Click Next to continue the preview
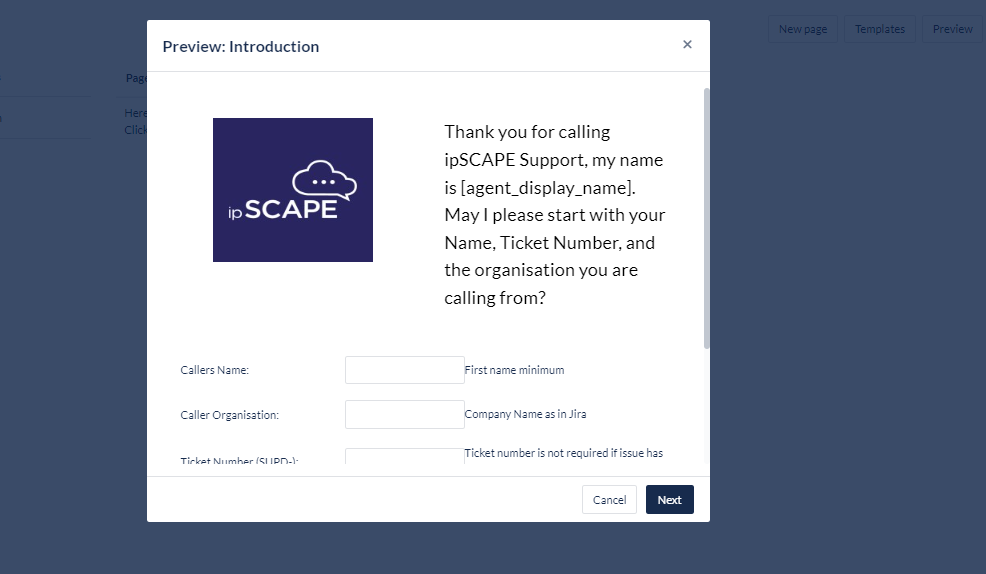 pos(669,500)
